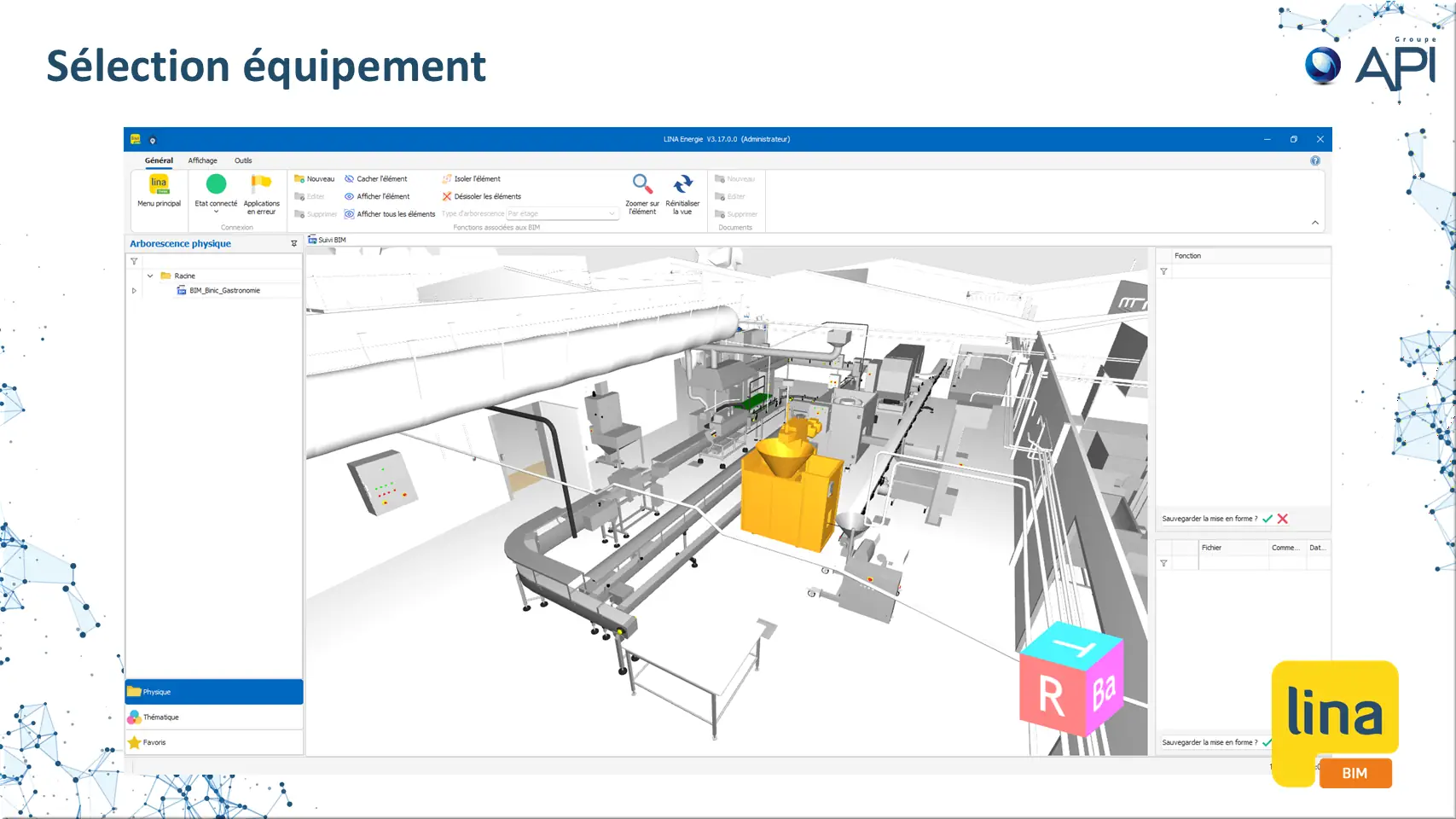1456x819 pixels.
Task: Open Applications en erreur flag
Action: tap(261, 195)
